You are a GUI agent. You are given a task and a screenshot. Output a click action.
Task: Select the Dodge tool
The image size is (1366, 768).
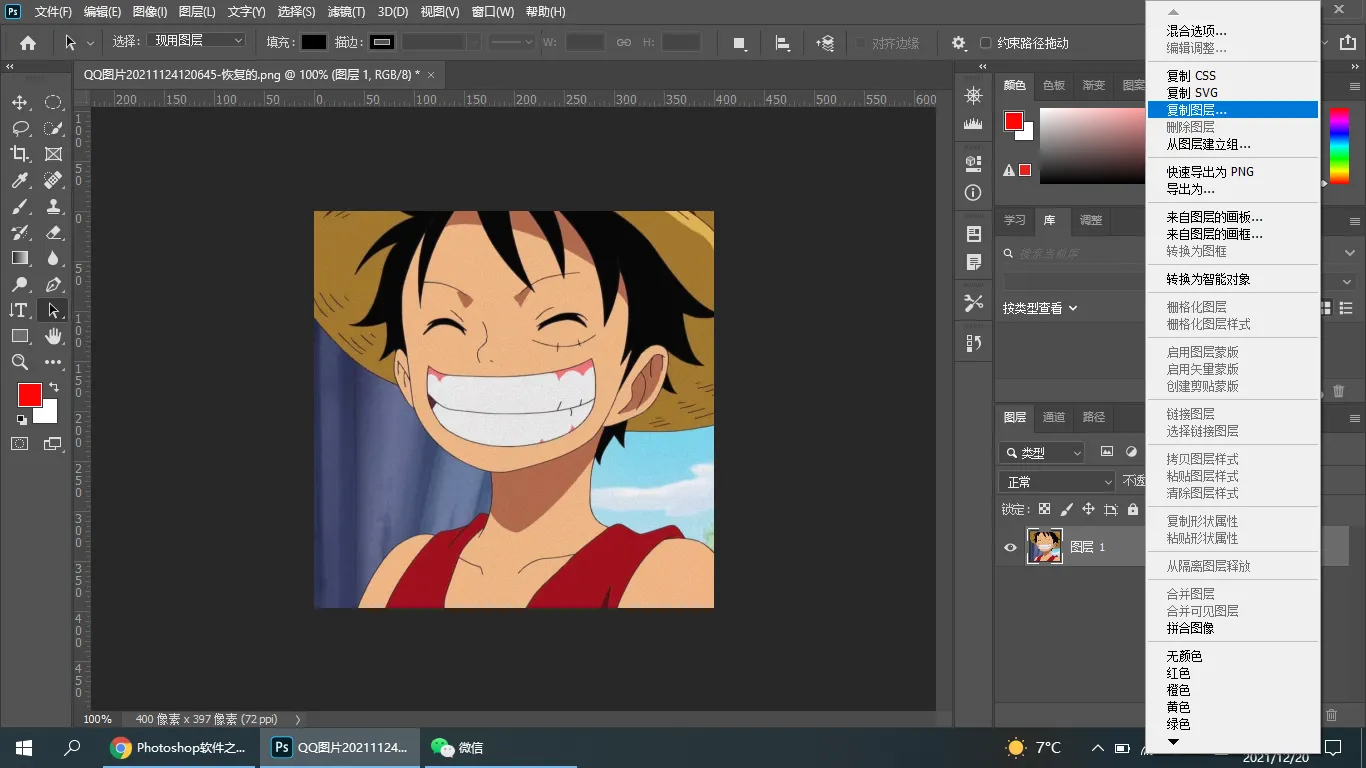(x=20, y=284)
